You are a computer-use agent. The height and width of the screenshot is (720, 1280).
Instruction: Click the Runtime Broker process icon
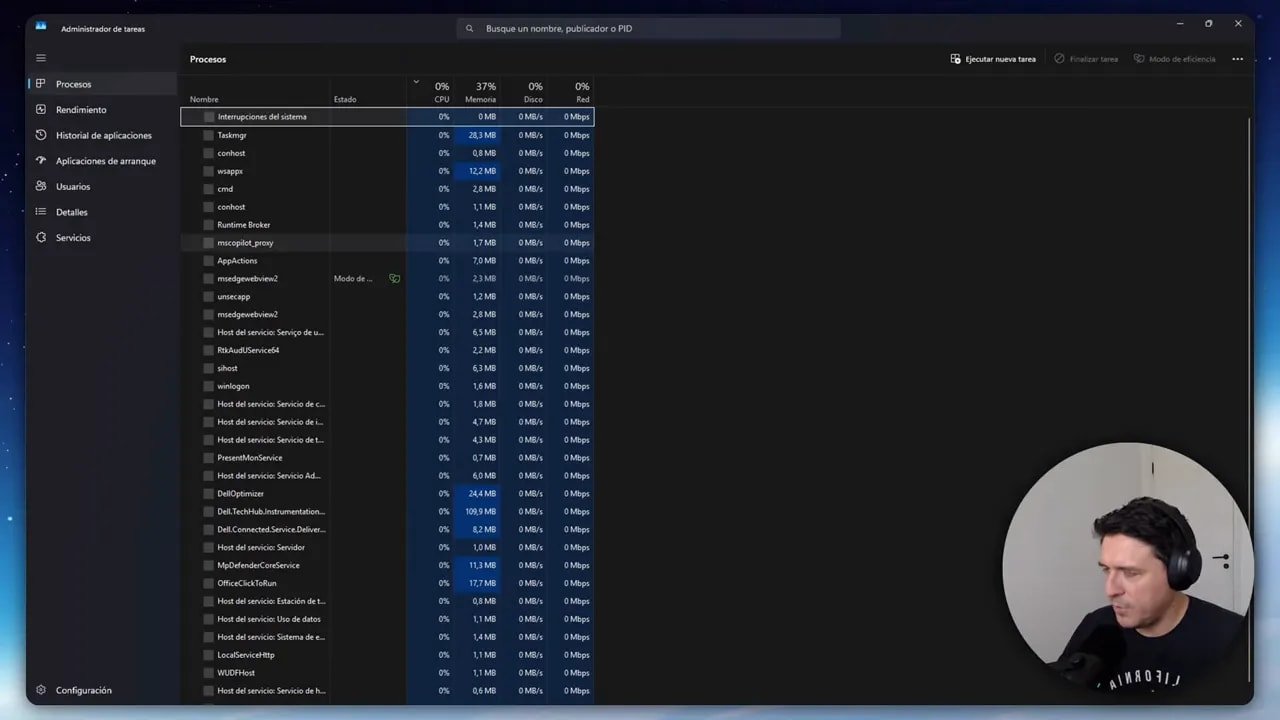[x=209, y=225]
